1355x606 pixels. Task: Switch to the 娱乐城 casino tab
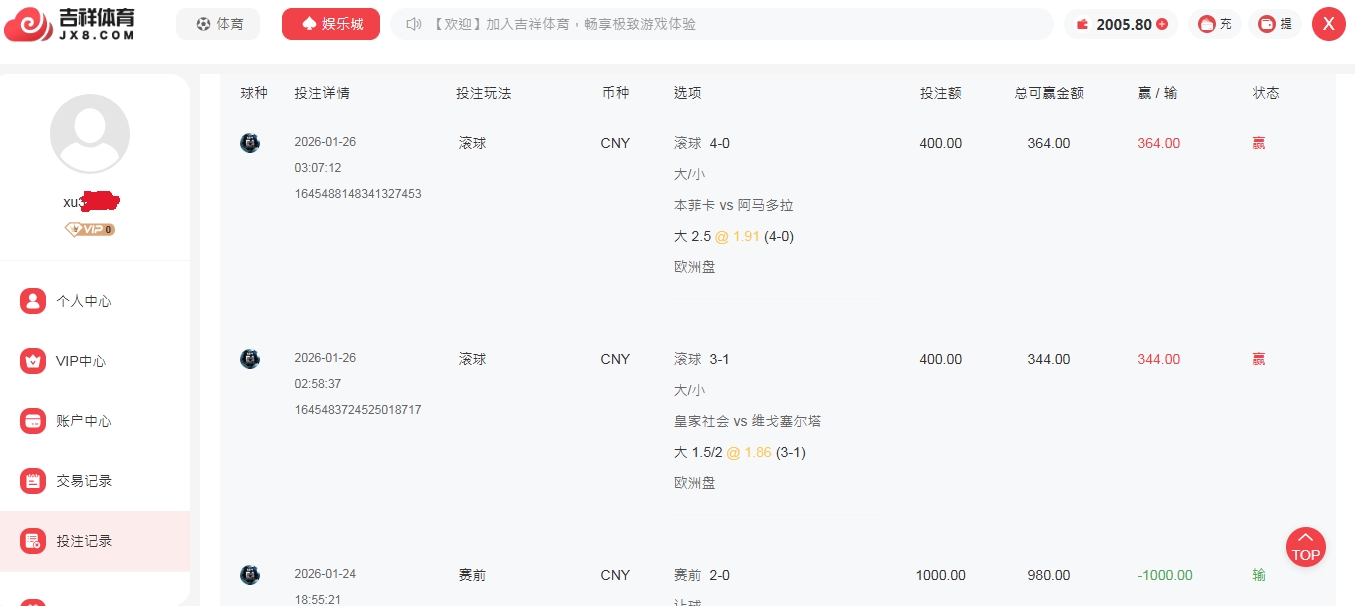(331, 24)
